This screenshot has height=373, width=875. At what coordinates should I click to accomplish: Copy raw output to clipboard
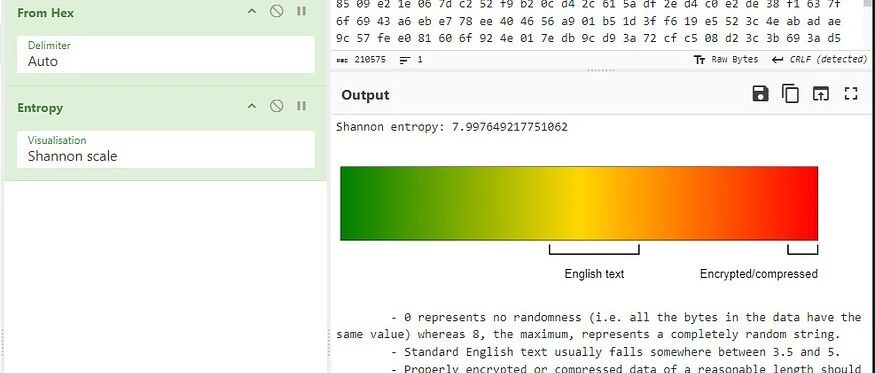point(790,94)
